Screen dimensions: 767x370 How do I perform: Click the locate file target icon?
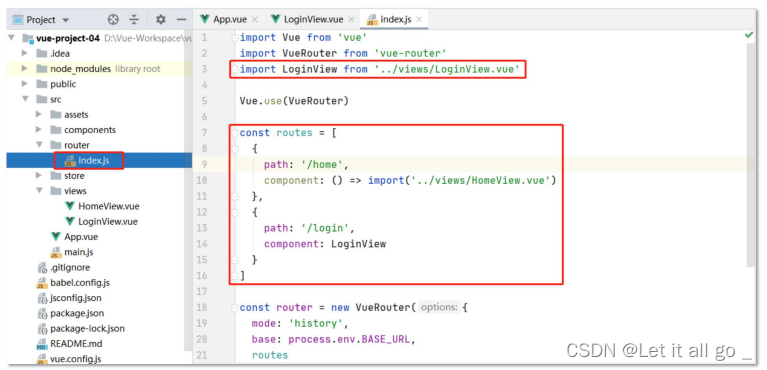click(113, 20)
